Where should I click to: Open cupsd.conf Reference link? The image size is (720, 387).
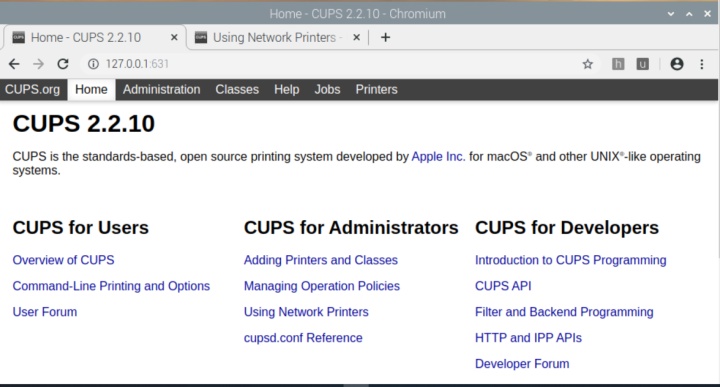click(x=303, y=338)
